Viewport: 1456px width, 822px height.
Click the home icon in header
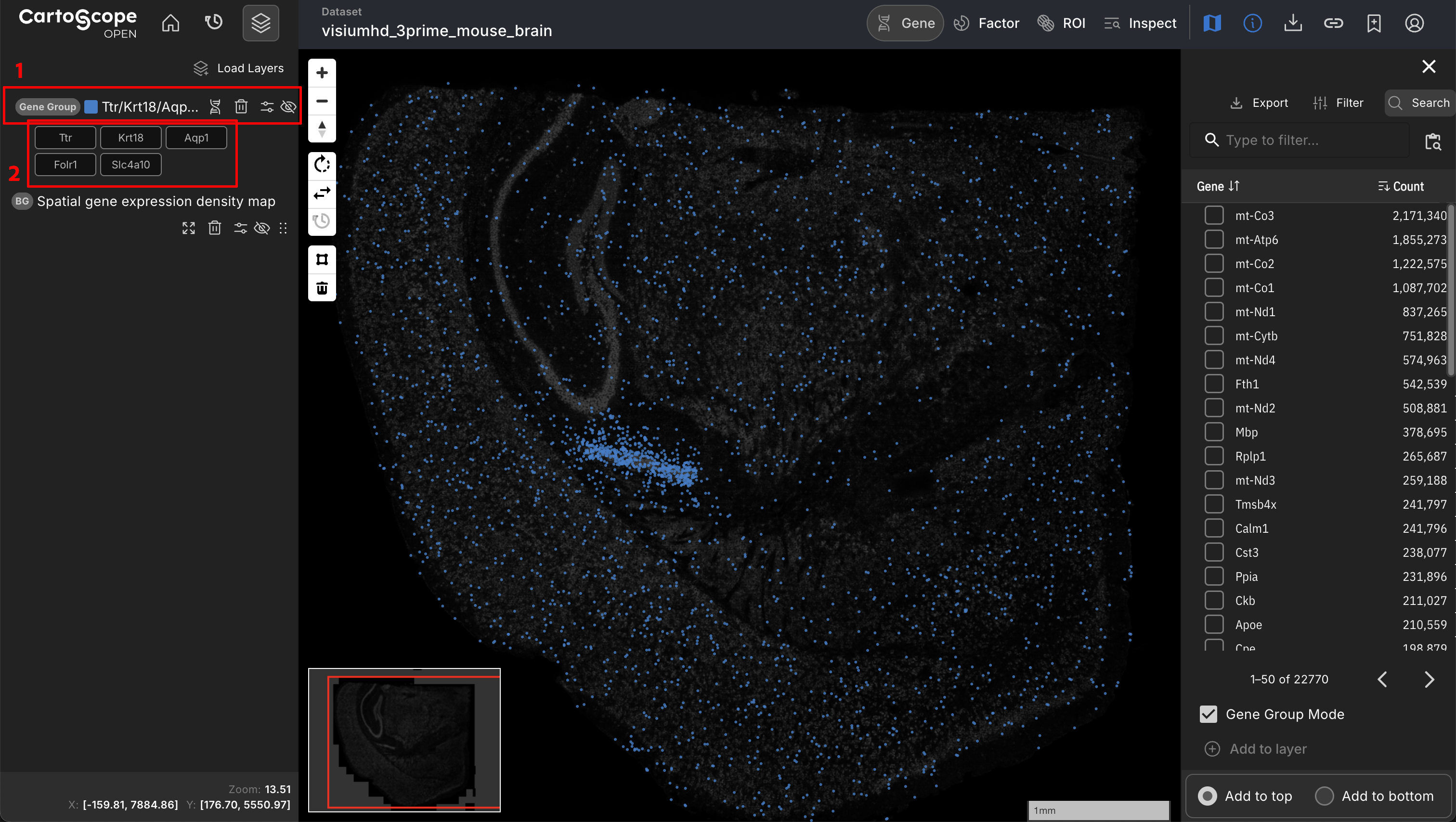pos(170,23)
